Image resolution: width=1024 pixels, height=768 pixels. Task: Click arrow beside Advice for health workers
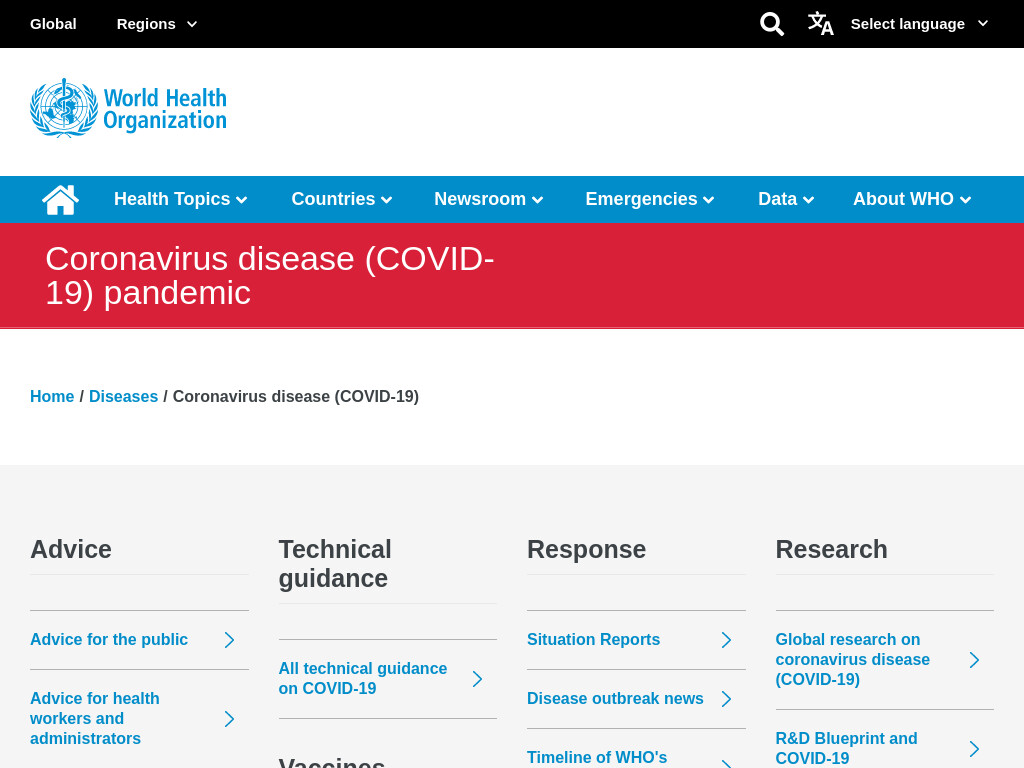pos(229,719)
